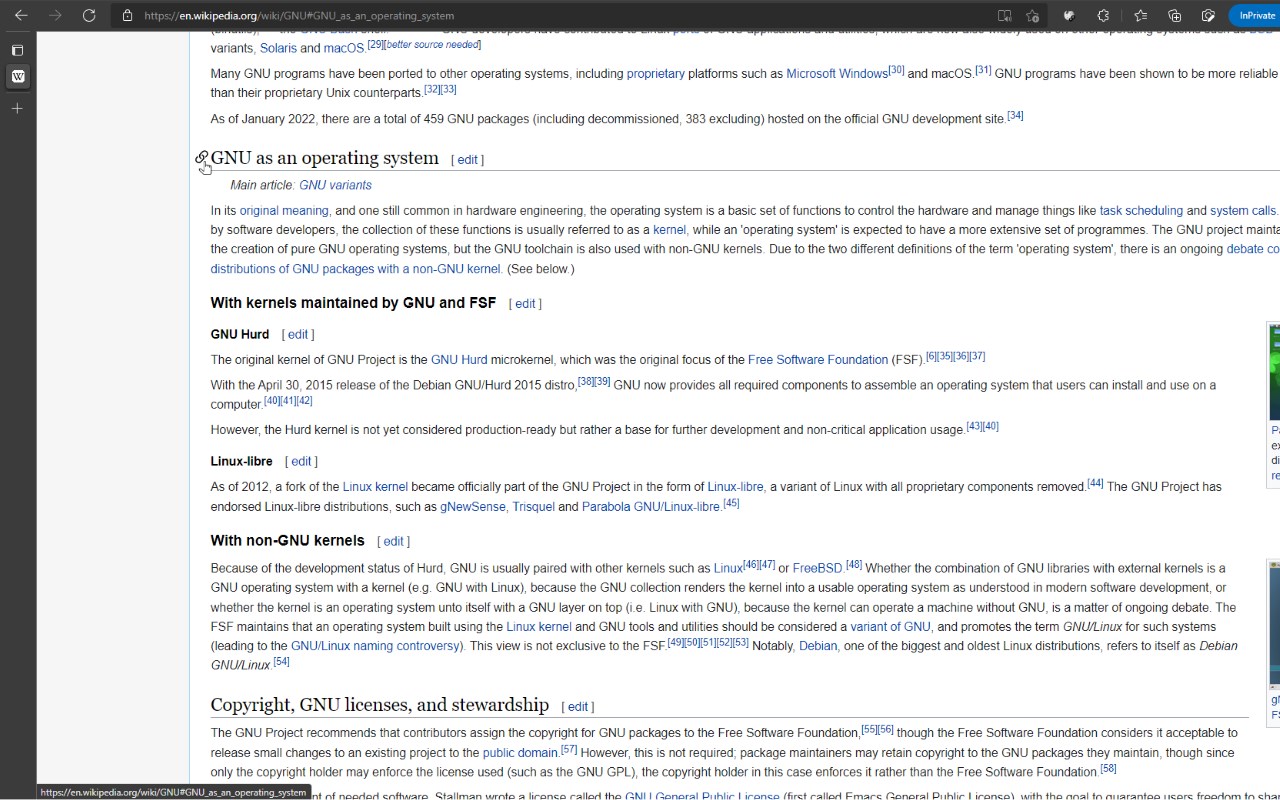Reload the current Wikipedia page

pos(89,15)
